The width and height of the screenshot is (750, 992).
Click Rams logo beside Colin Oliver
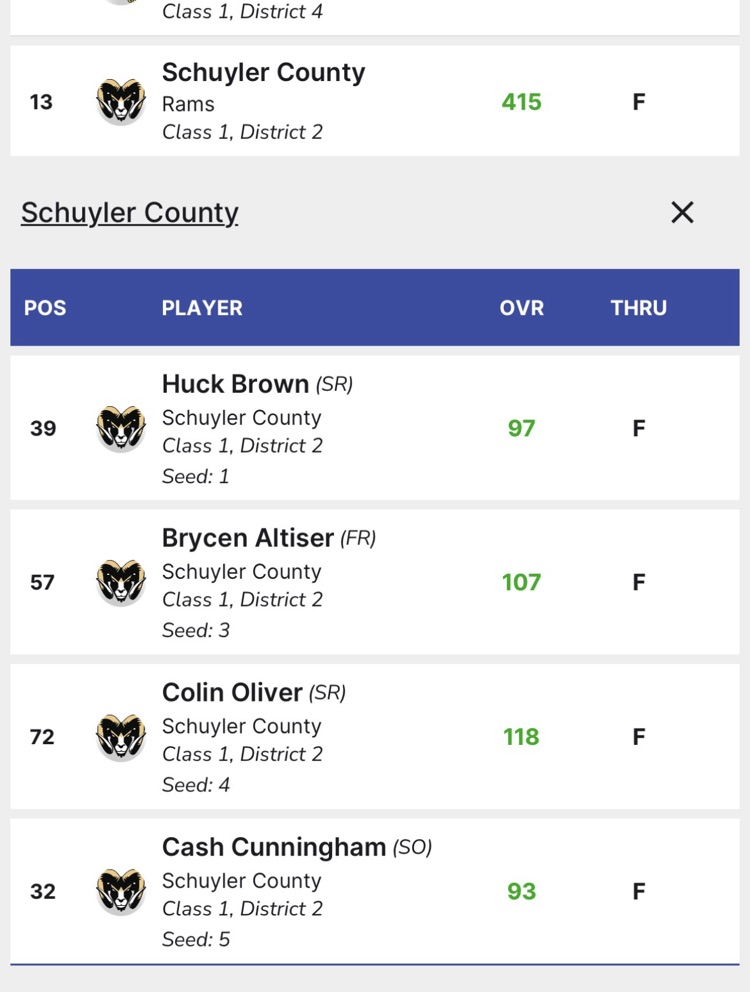121,737
